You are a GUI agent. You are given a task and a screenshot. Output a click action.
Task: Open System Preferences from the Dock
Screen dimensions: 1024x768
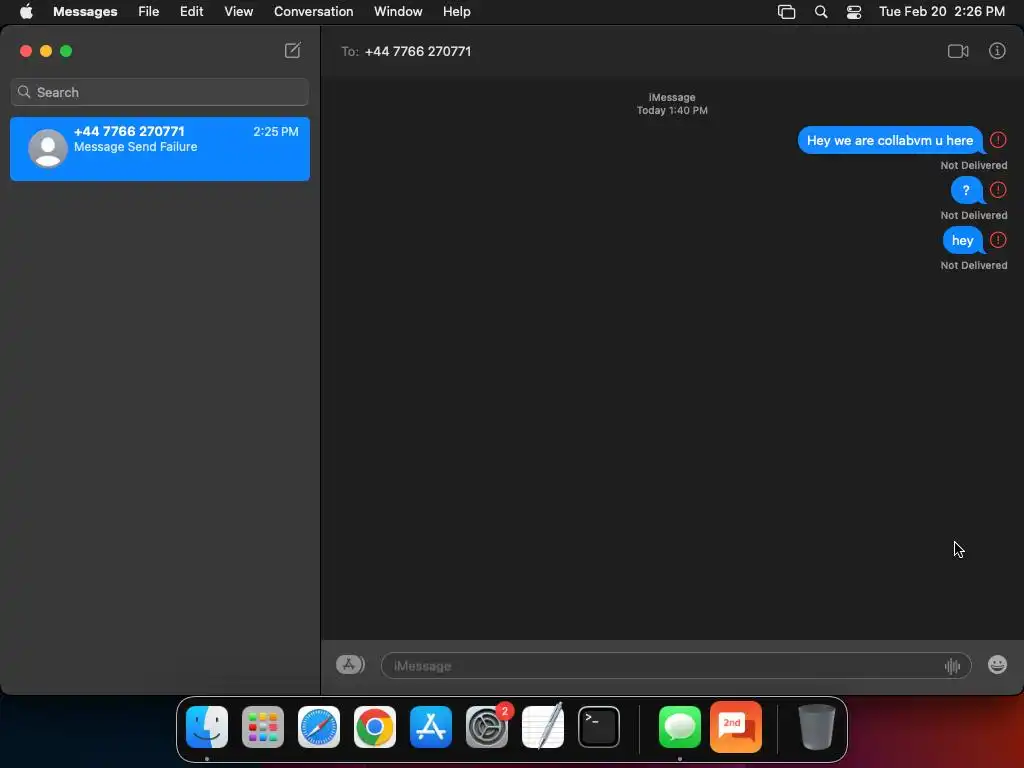[487, 727]
